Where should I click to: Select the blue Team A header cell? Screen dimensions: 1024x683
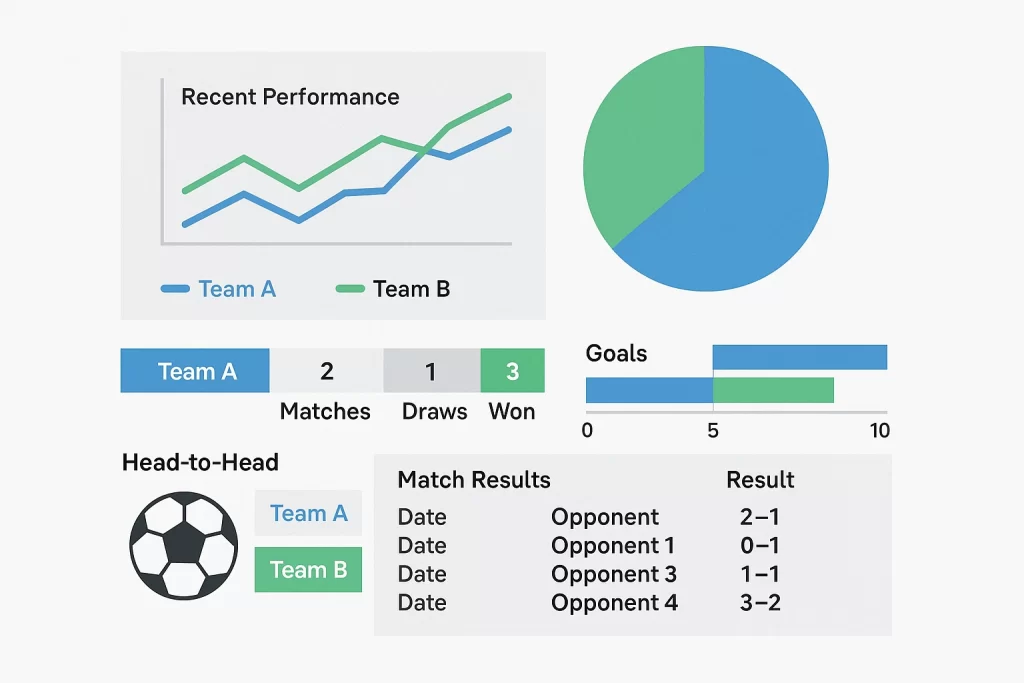[x=195, y=371]
